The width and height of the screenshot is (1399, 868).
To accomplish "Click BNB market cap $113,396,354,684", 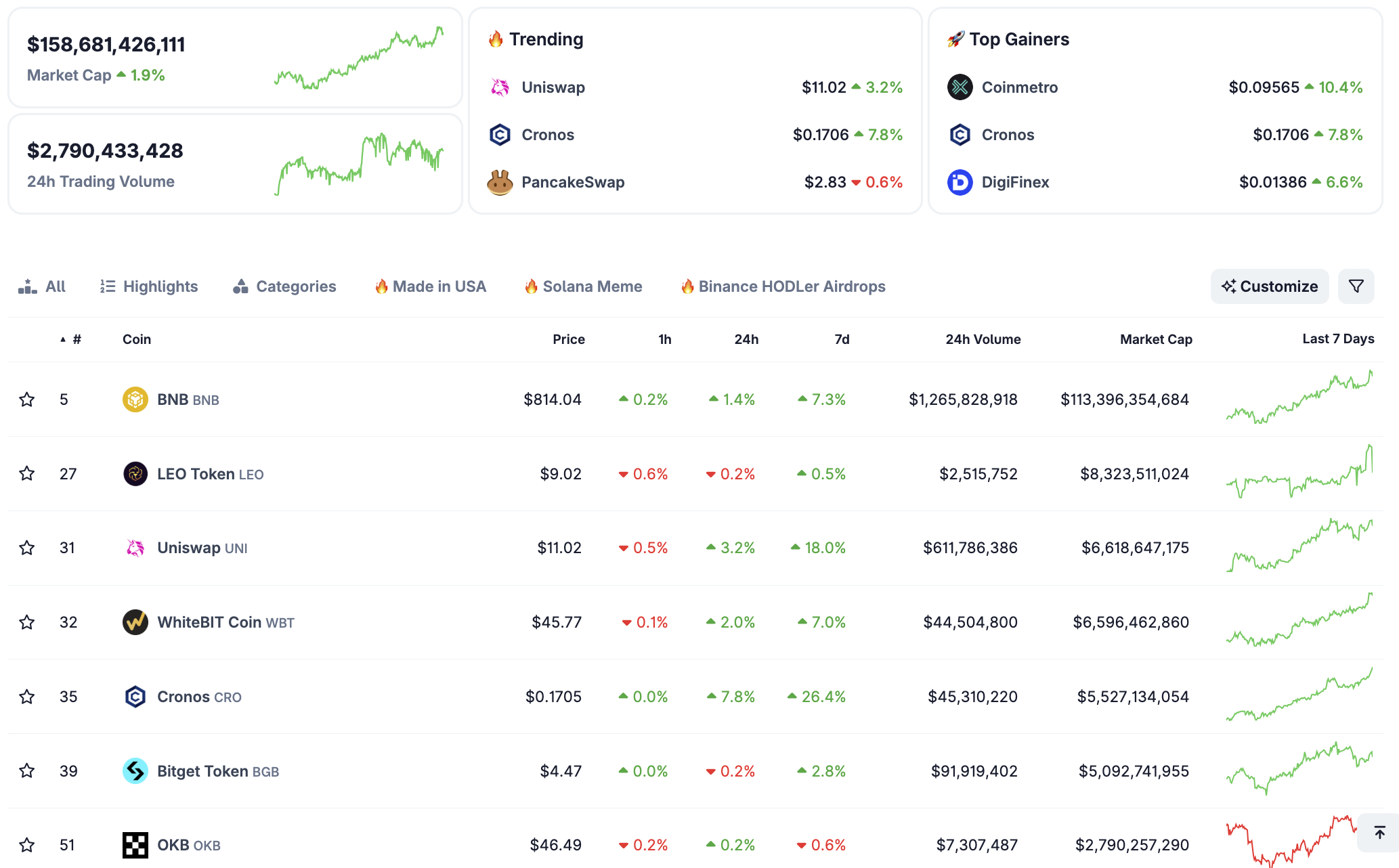I will (1125, 399).
